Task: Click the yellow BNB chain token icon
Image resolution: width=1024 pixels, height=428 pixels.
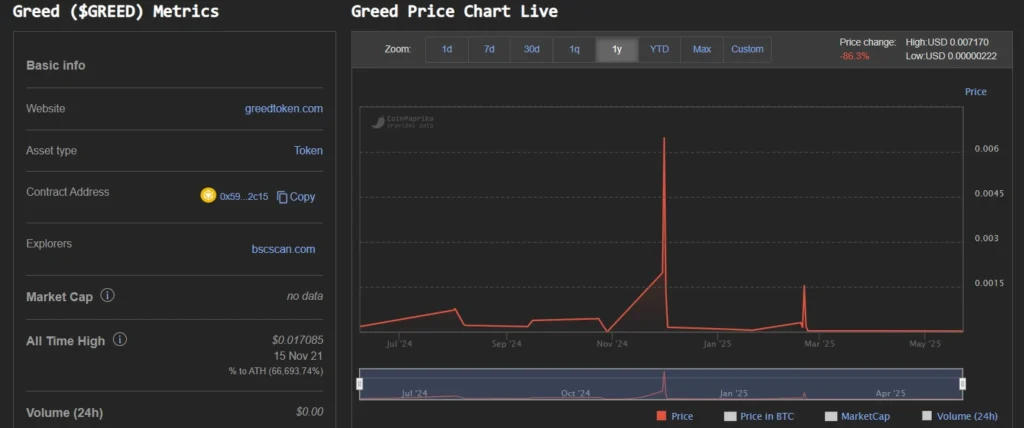Action: tap(208, 196)
